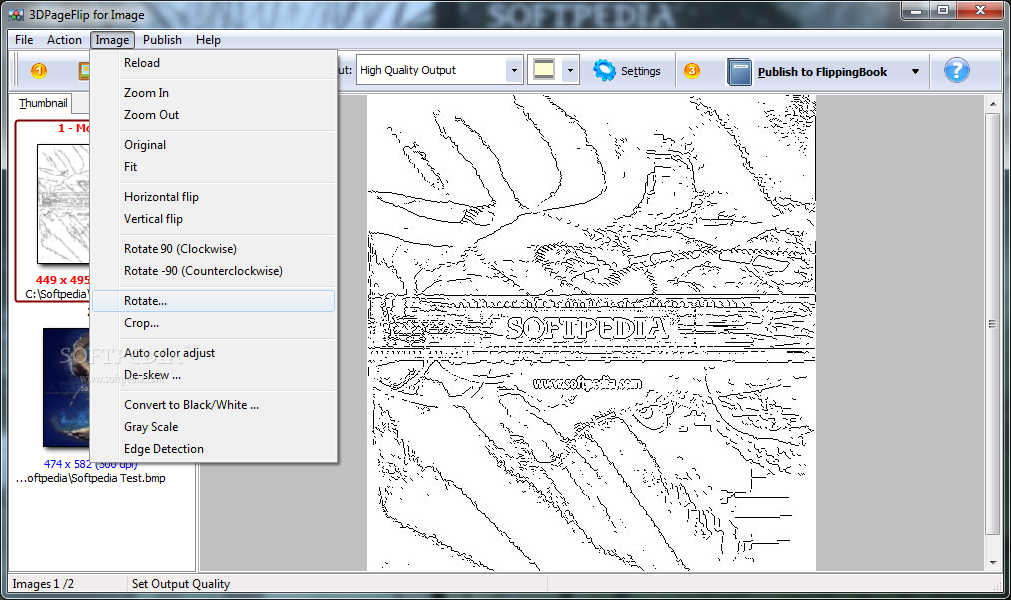
Task: Expand the color swatch dropdown arrow
Action: (570, 70)
